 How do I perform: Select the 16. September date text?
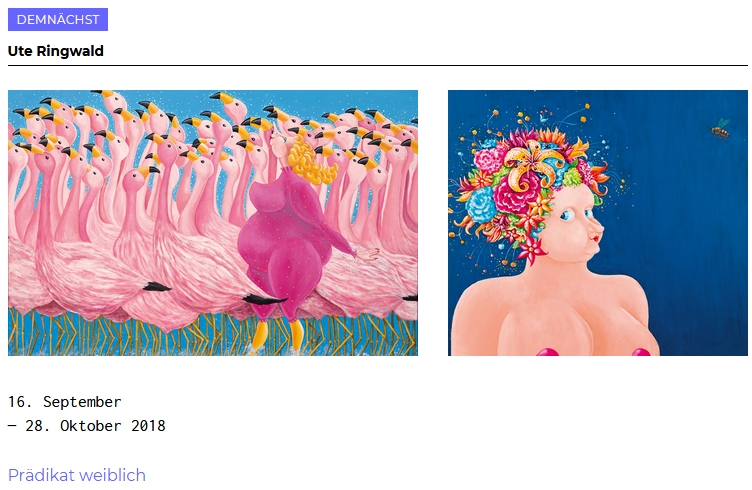(x=65, y=402)
